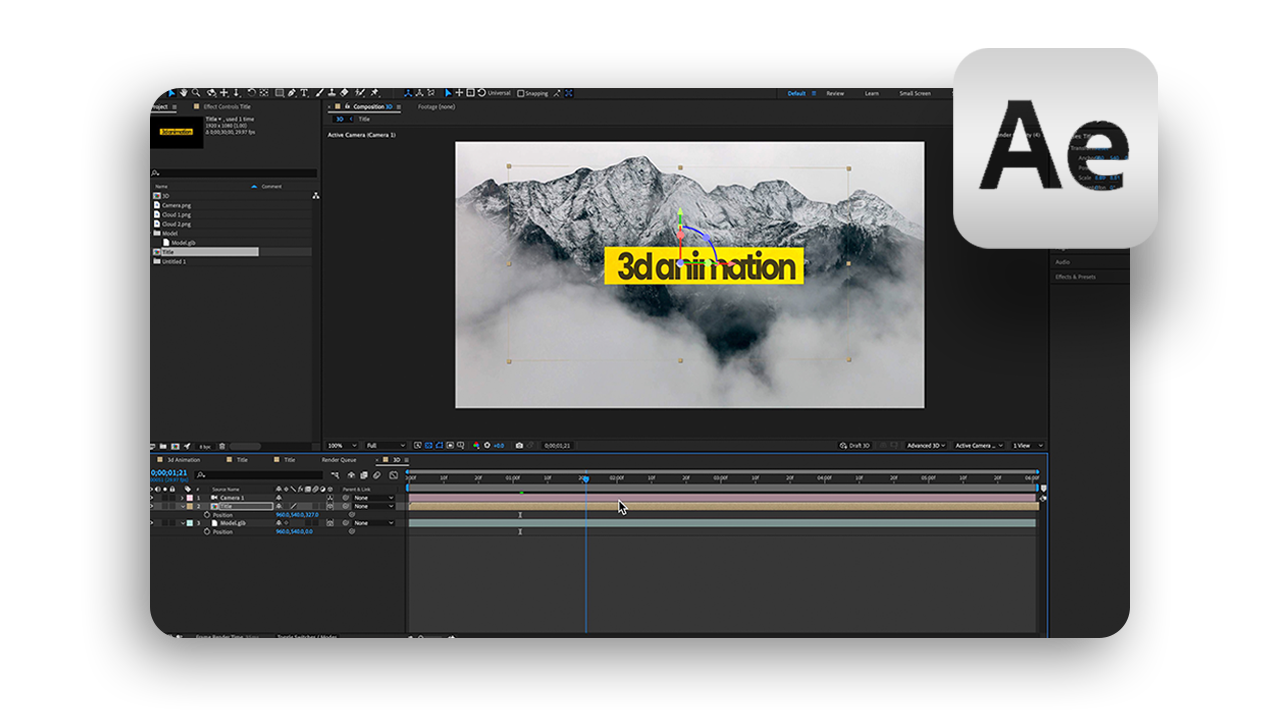Collapse the Title layer properties

[182, 506]
